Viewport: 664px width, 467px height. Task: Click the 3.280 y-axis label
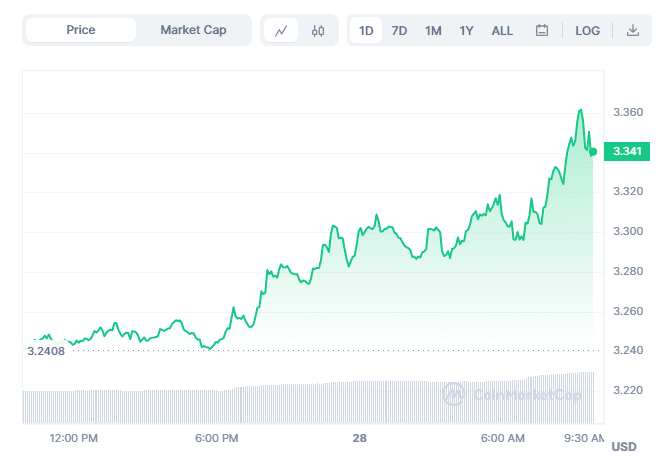click(628, 271)
